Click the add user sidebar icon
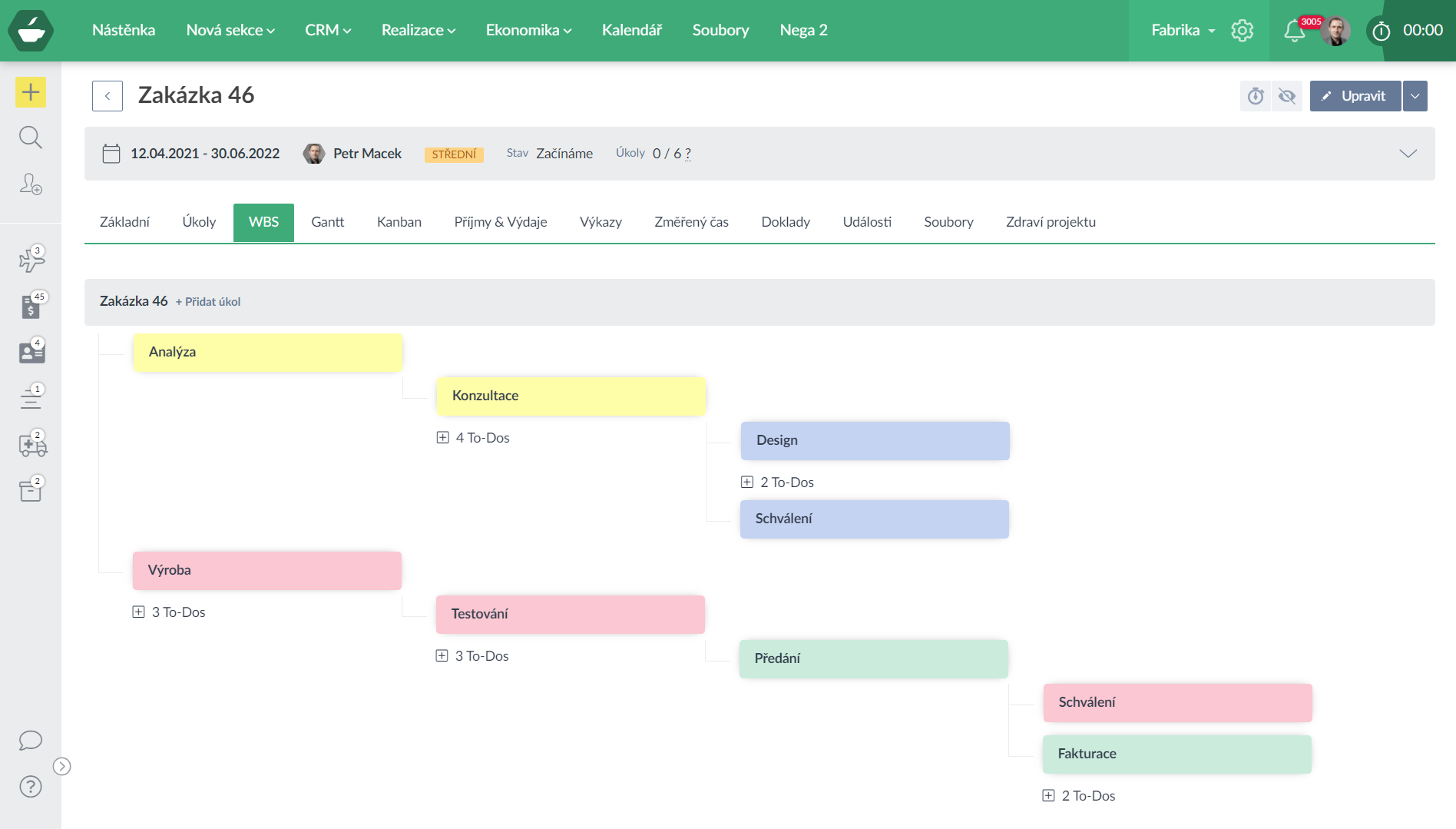Image resolution: width=1456 pixels, height=829 pixels. click(31, 184)
